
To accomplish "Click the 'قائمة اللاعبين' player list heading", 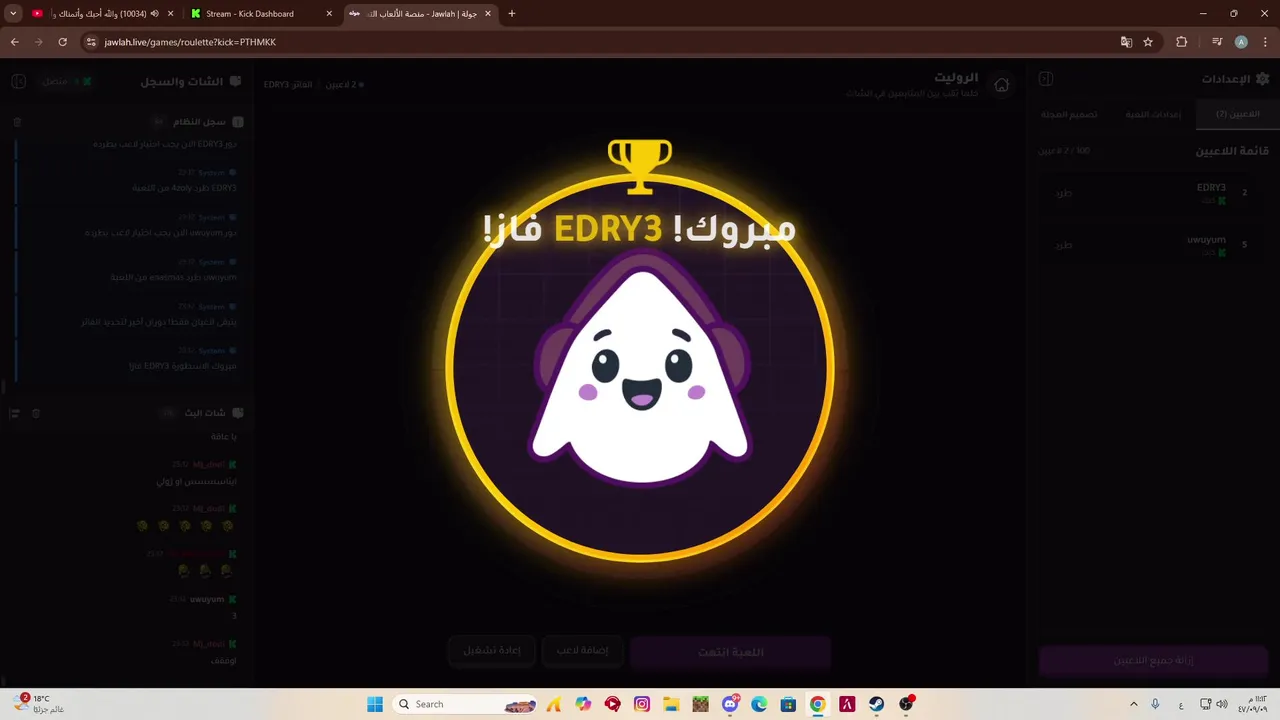I will [x=1232, y=151].
